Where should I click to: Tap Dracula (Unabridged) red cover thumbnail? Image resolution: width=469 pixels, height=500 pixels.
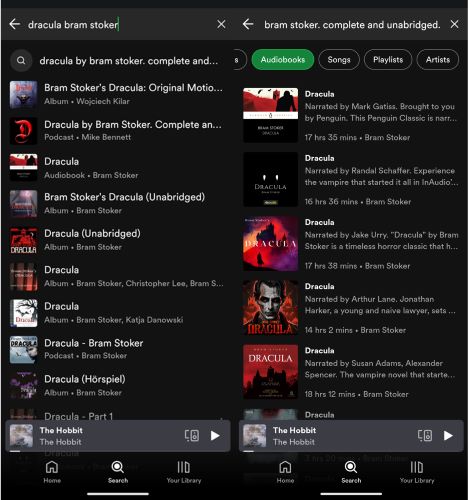coord(23,240)
